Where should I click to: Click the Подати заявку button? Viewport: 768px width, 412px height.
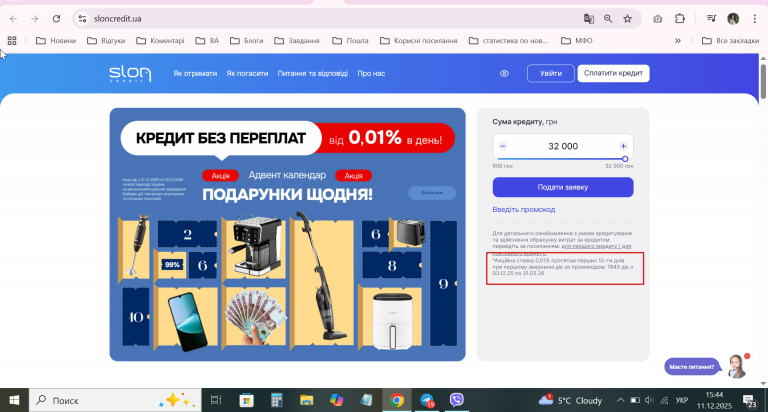(x=563, y=187)
